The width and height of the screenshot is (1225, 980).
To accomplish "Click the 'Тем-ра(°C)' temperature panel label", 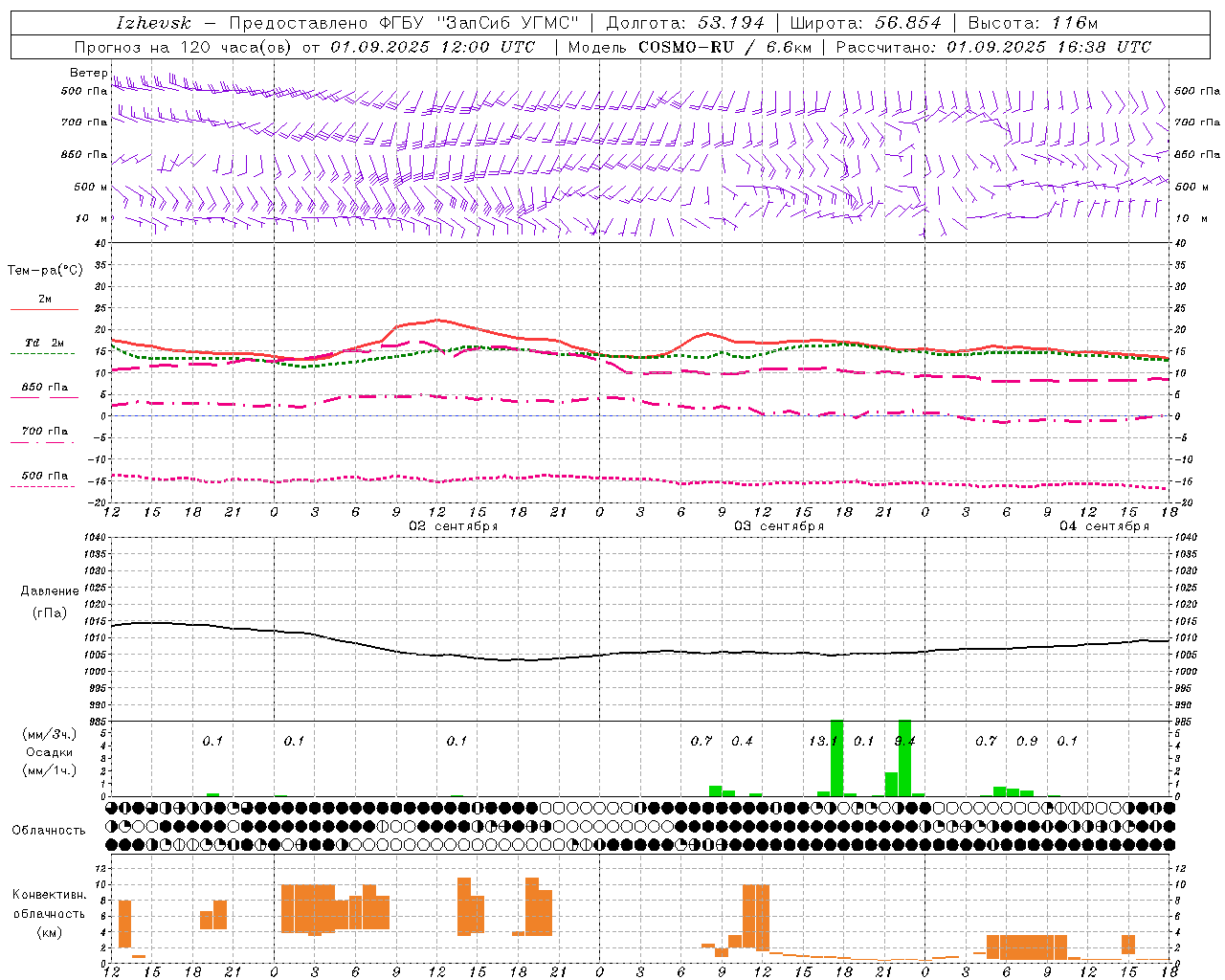I will coord(45,271).
